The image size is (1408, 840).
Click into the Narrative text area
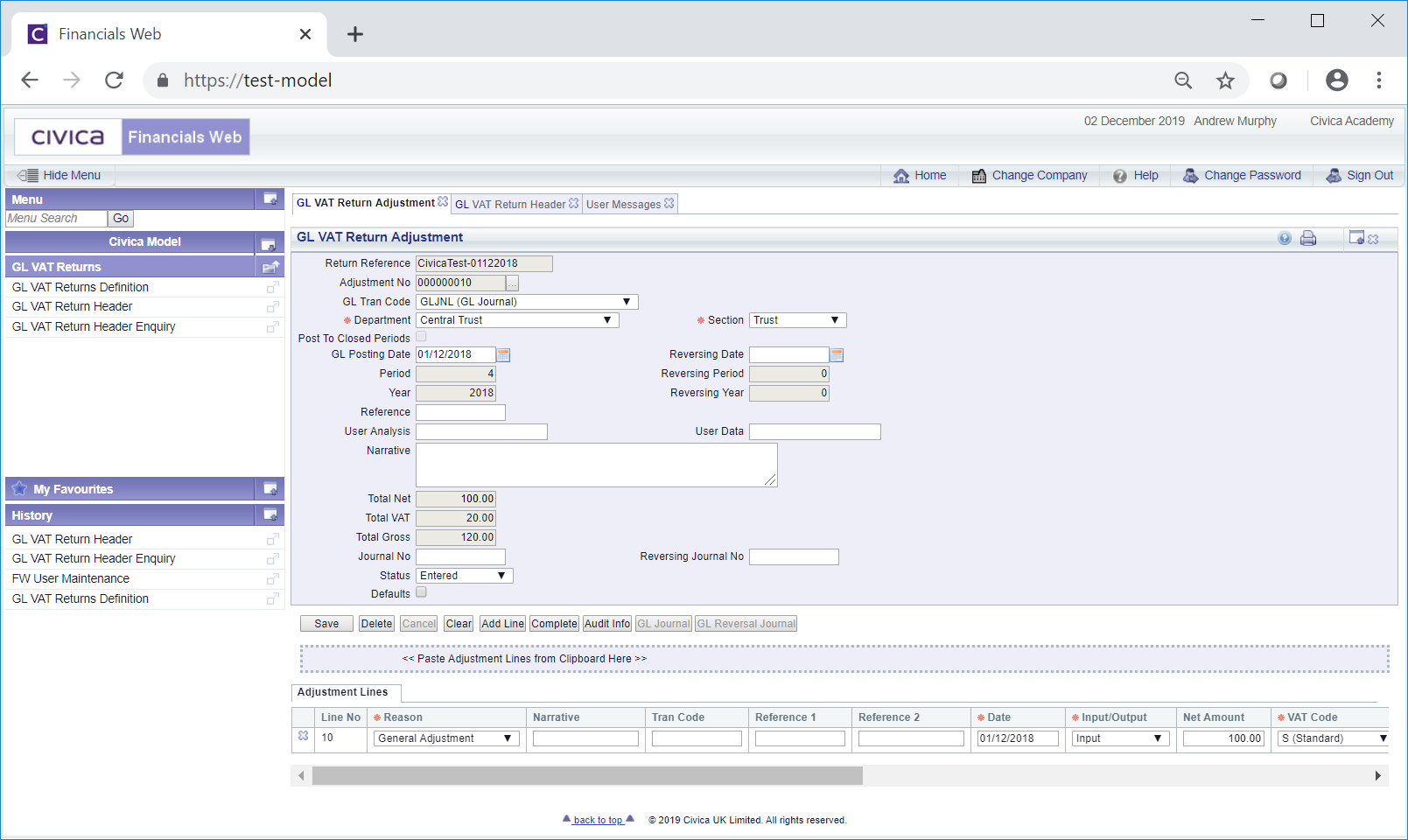click(596, 465)
